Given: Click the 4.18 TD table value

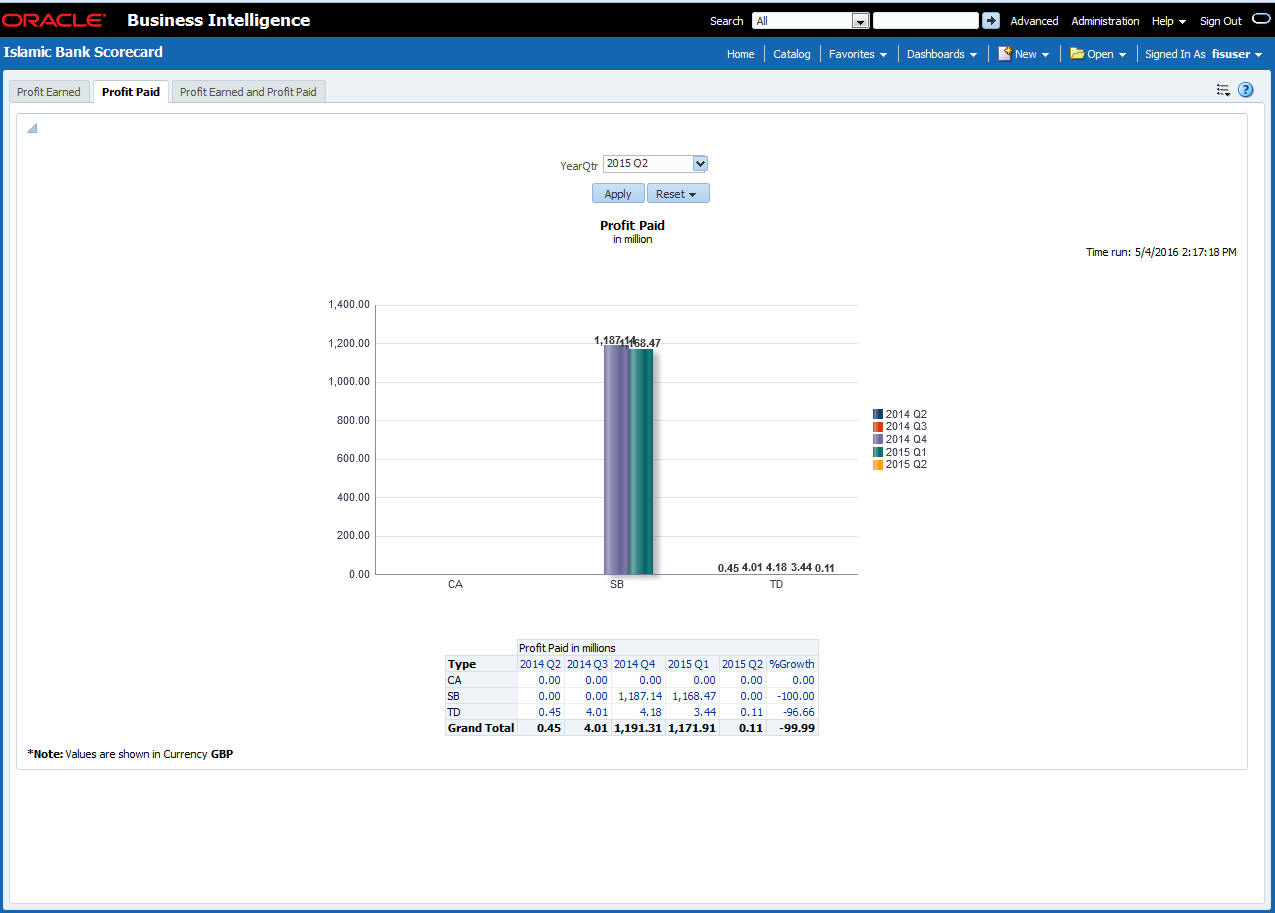Looking at the screenshot, I should (x=651, y=712).
